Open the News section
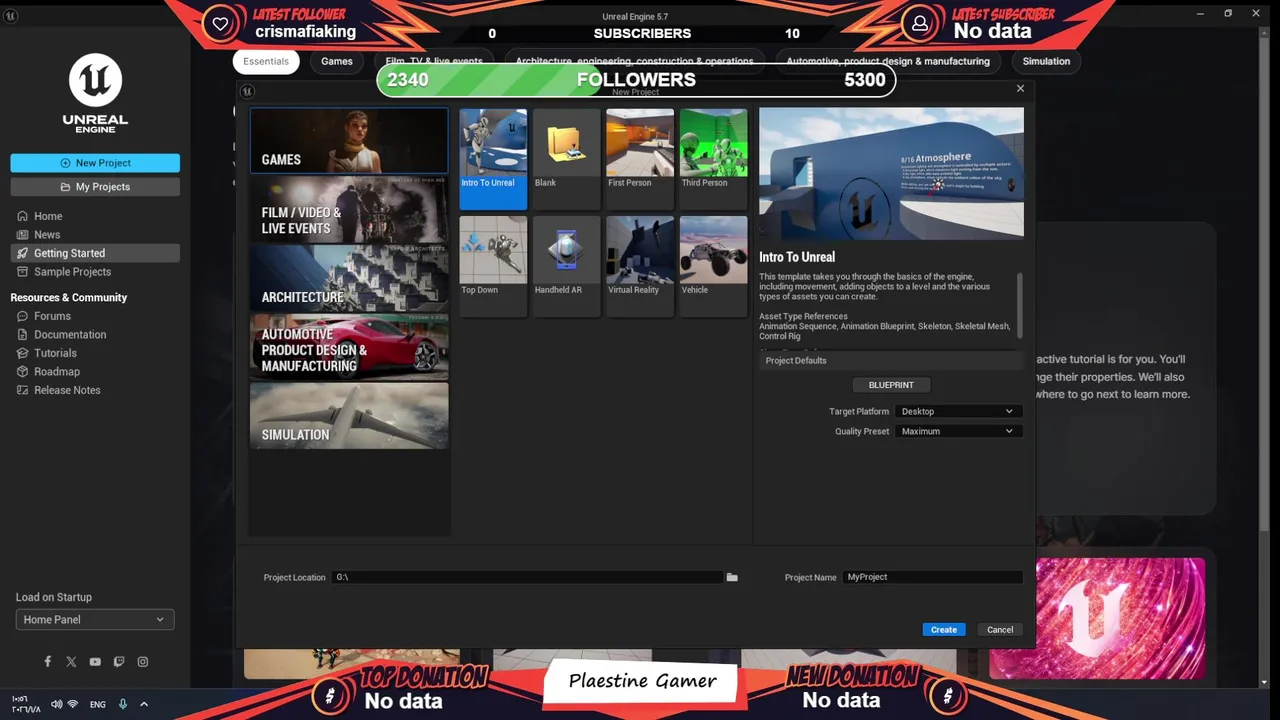 pos(47,235)
